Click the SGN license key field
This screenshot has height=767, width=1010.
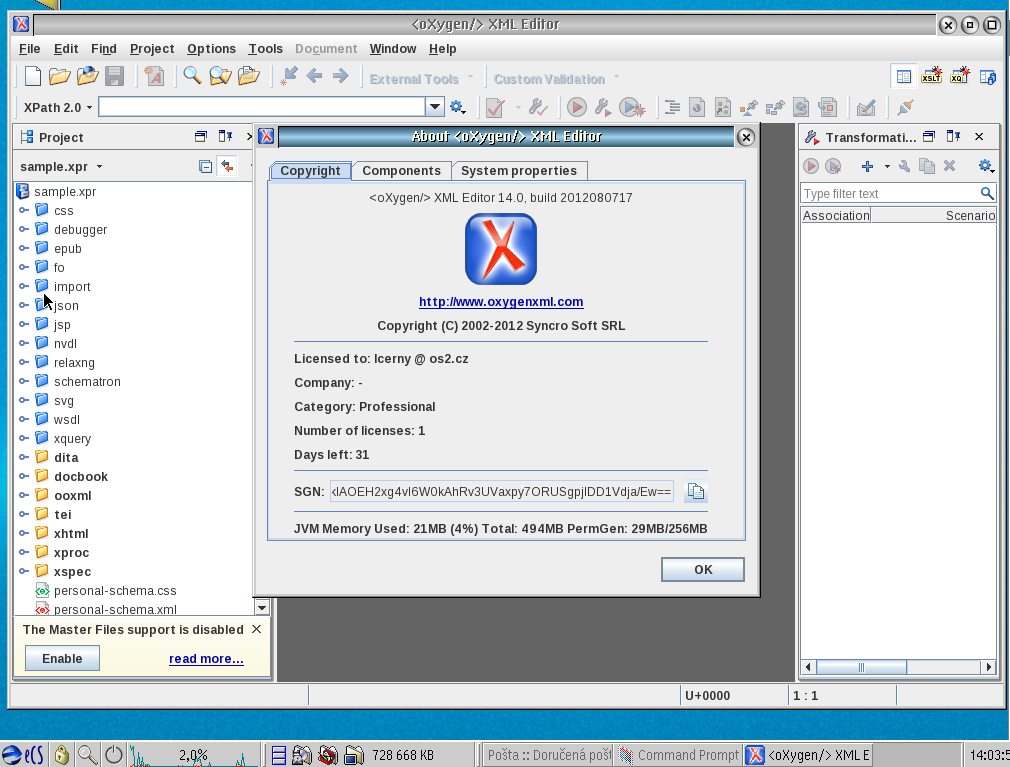(x=502, y=492)
